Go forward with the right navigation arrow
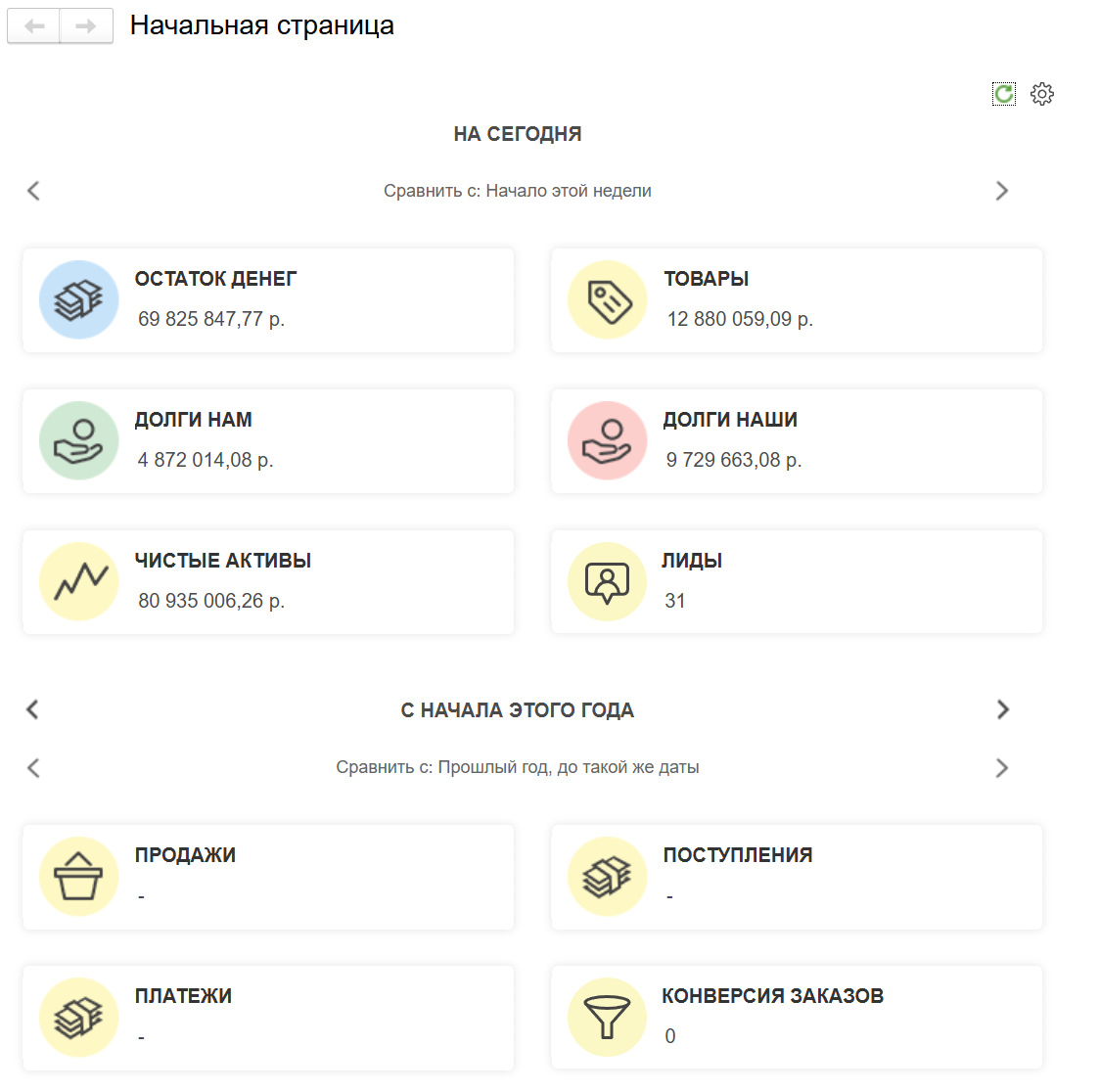Image resolution: width=1099 pixels, height=1092 pixels. pyautogui.click(x=86, y=26)
